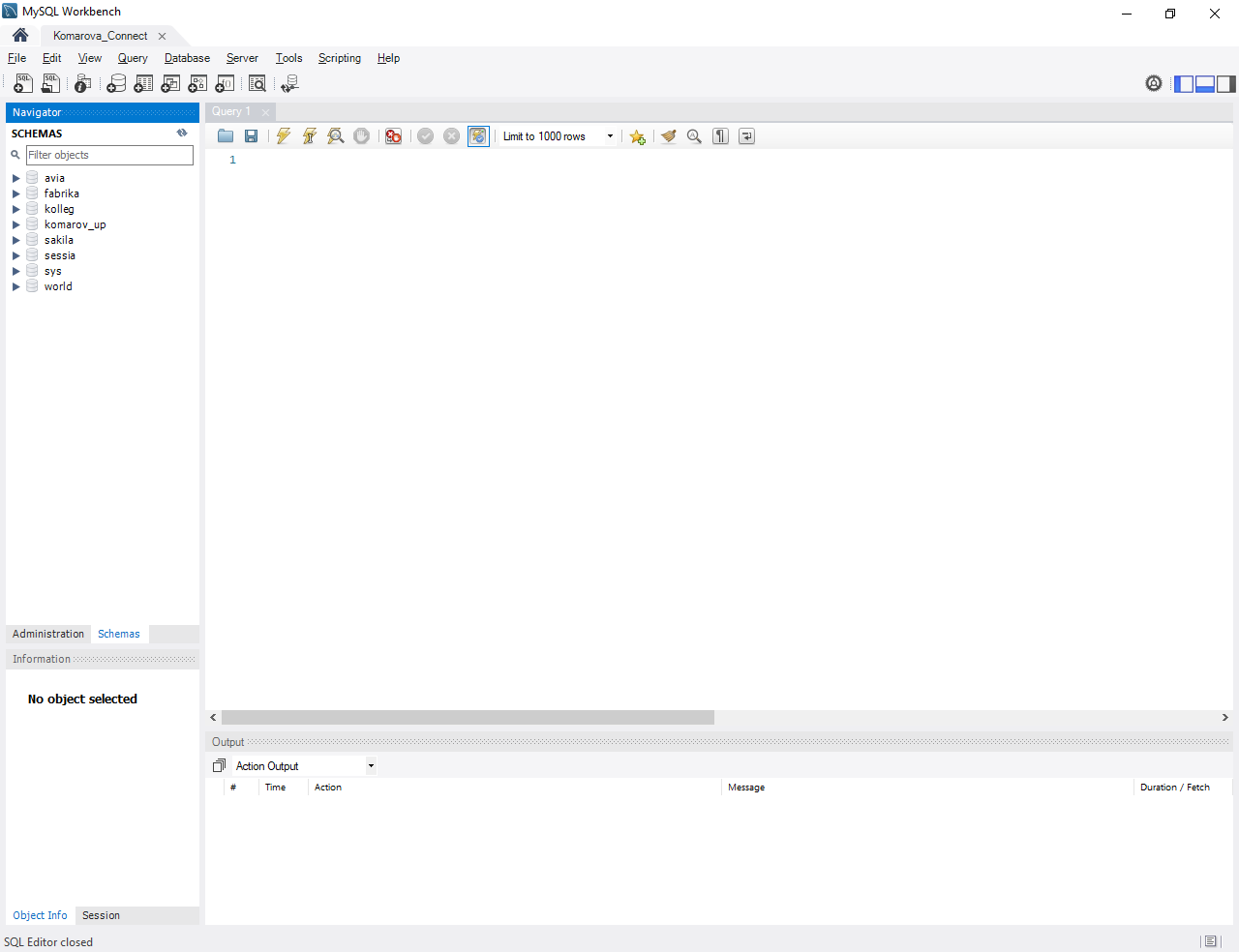1239x952 pixels.
Task: Execute statement under the keyboard cursor
Action: 310,136
